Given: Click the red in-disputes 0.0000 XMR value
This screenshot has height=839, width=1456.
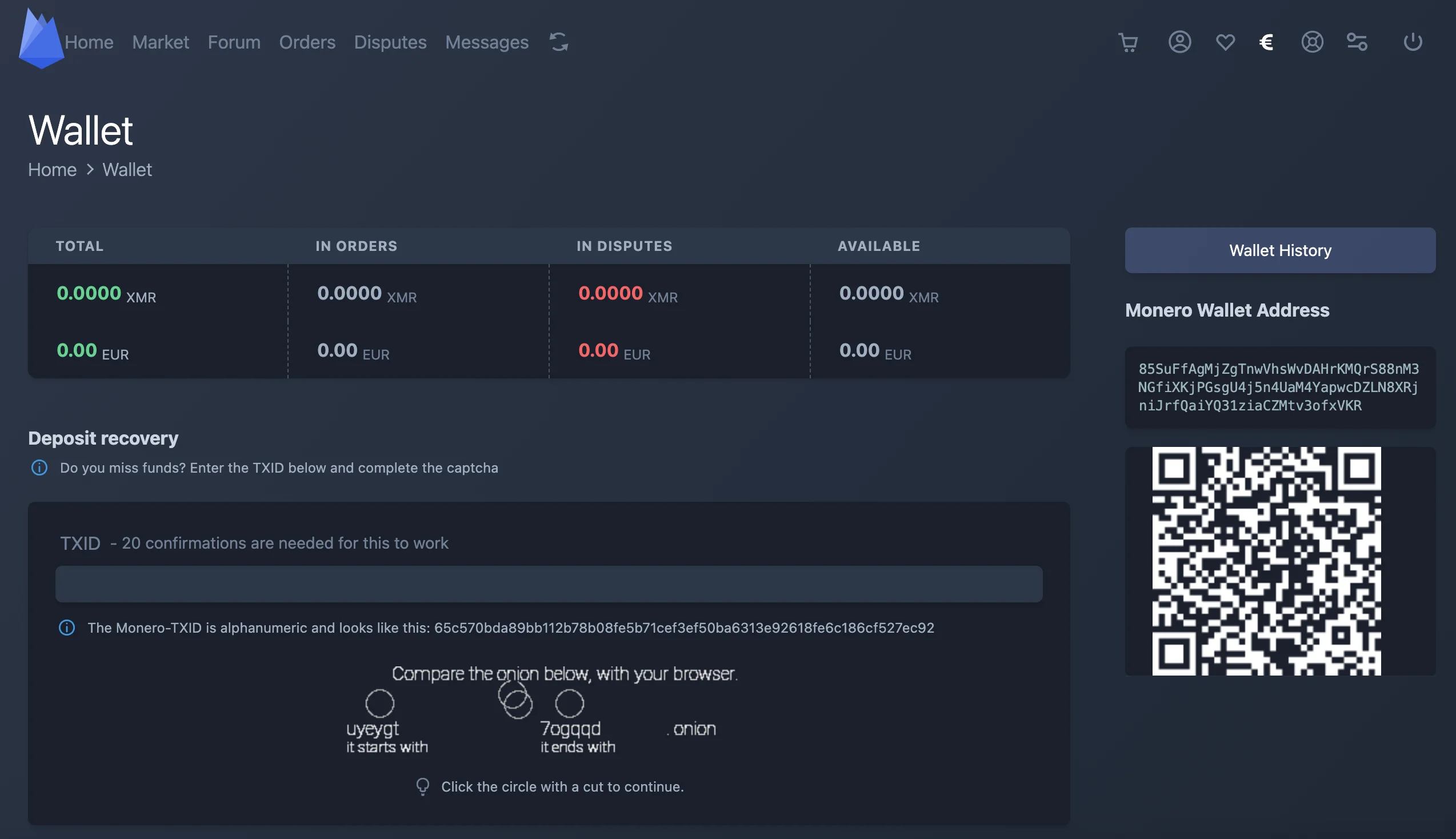Looking at the screenshot, I should [628, 294].
